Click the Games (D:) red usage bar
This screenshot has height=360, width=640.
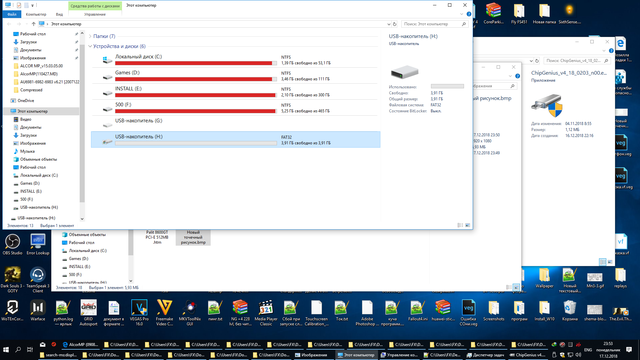[x=196, y=79]
